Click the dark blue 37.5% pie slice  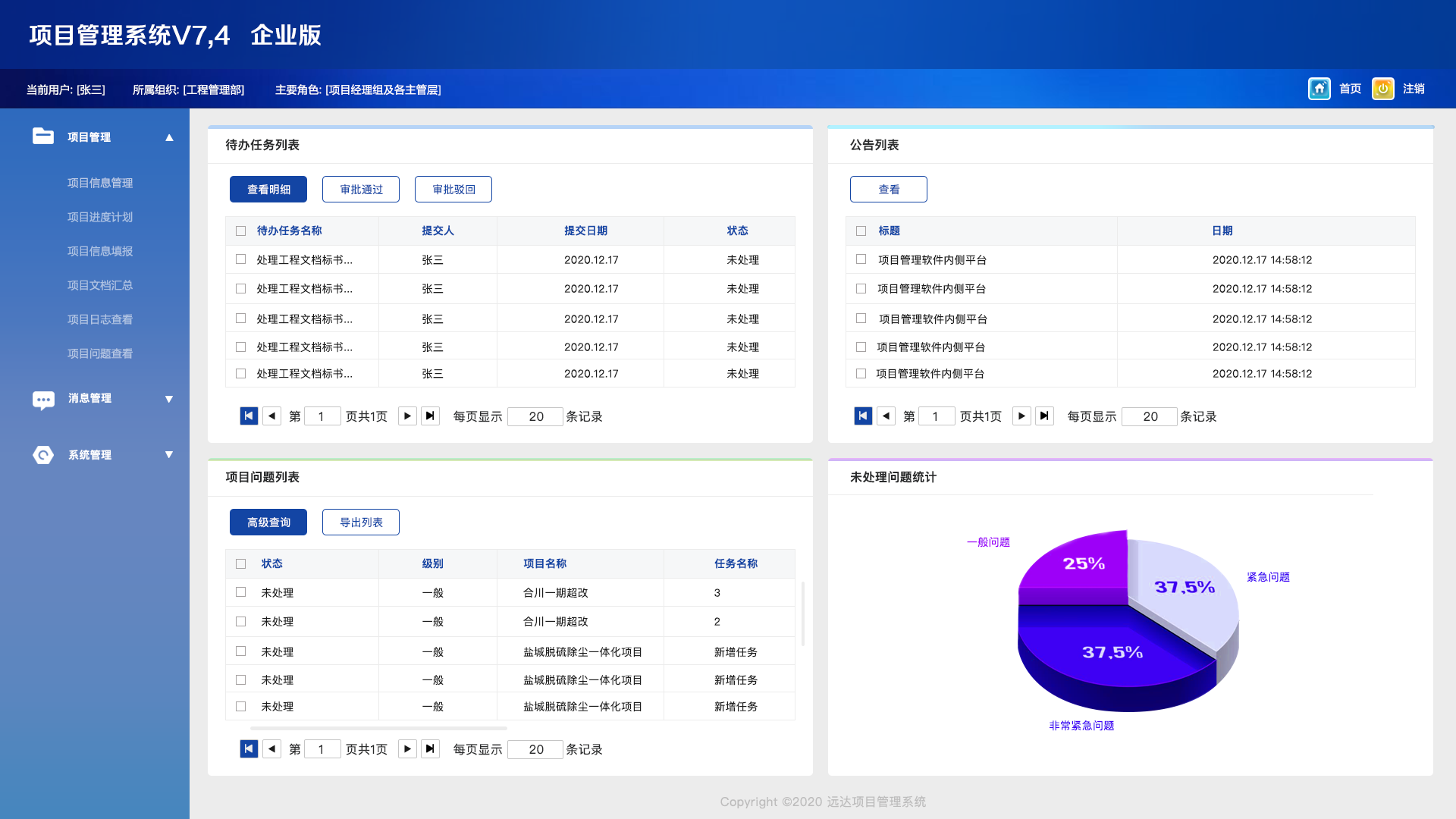pos(1111,654)
